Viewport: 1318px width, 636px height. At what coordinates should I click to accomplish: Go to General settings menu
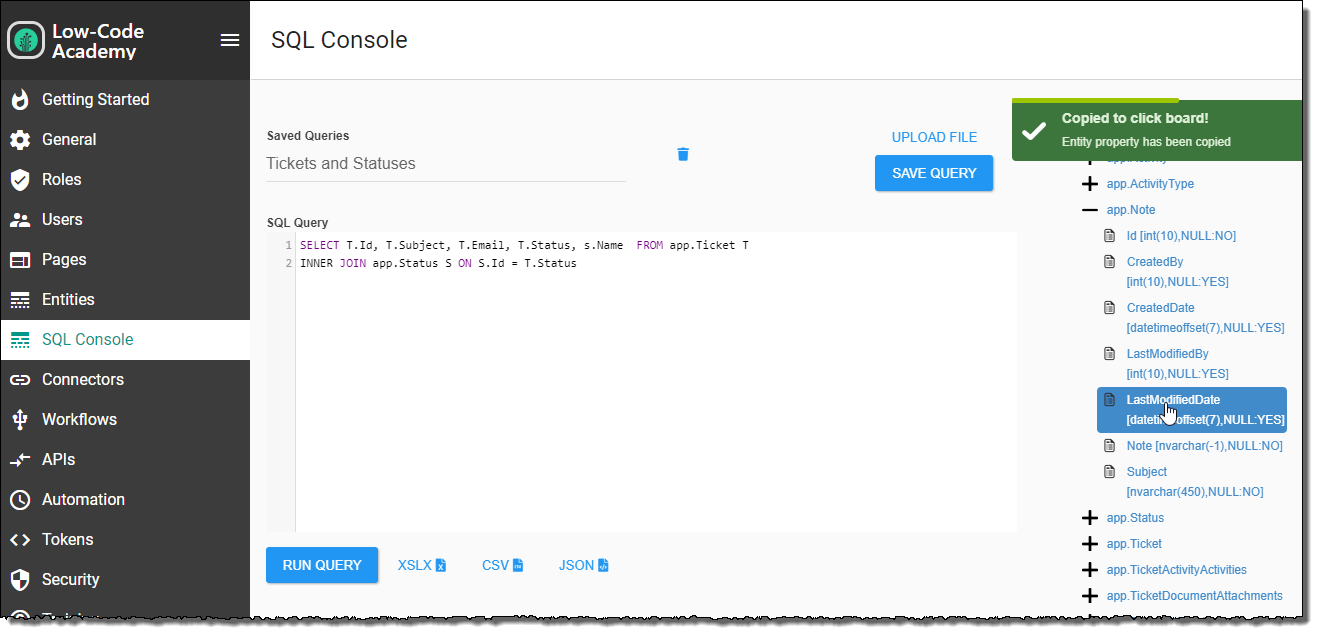pos(125,139)
